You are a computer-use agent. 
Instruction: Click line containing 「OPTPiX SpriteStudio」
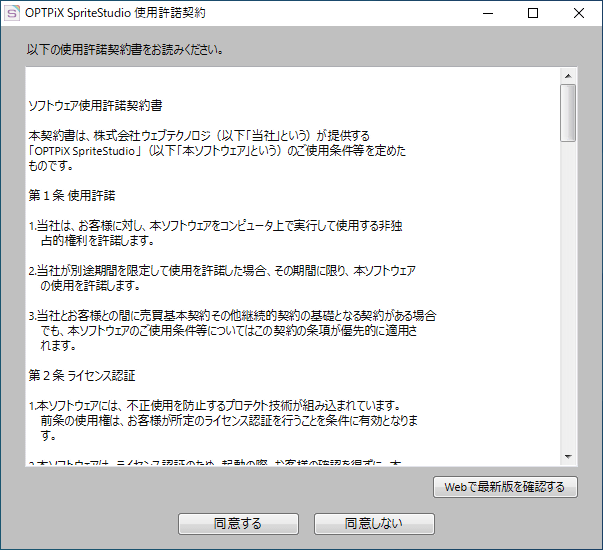pyautogui.click(x=217, y=151)
